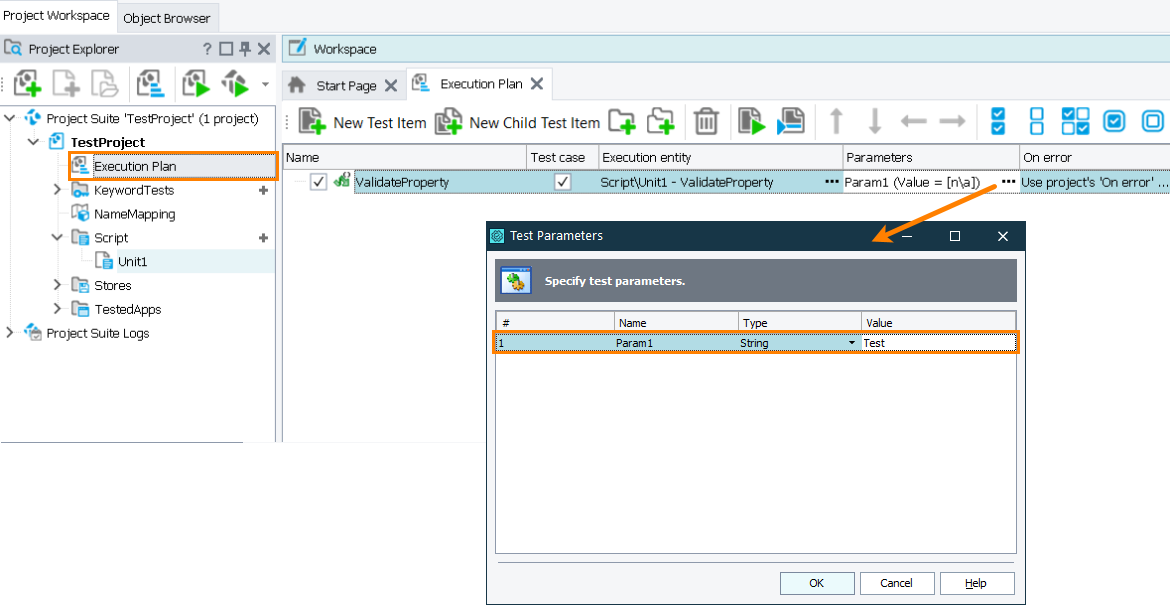This screenshot has width=1170, height=605.
Task: Move the test item up
Action: [836, 121]
